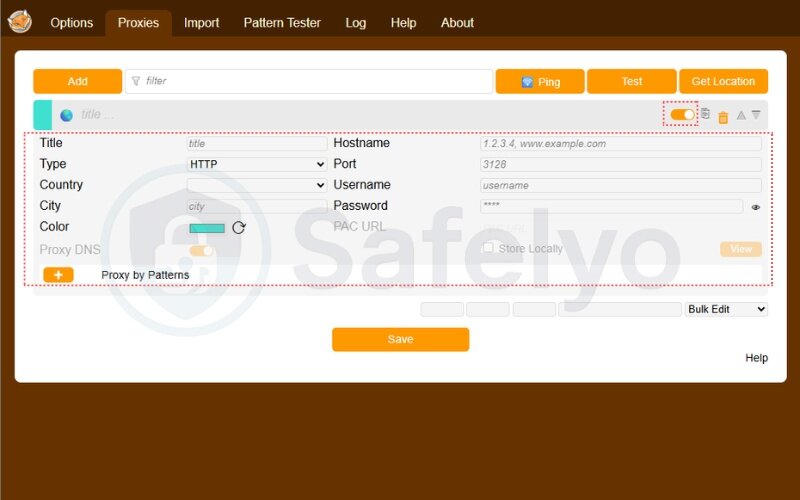Image resolution: width=800 pixels, height=500 pixels.
Task: Click the Test button
Action: point(632,81)
